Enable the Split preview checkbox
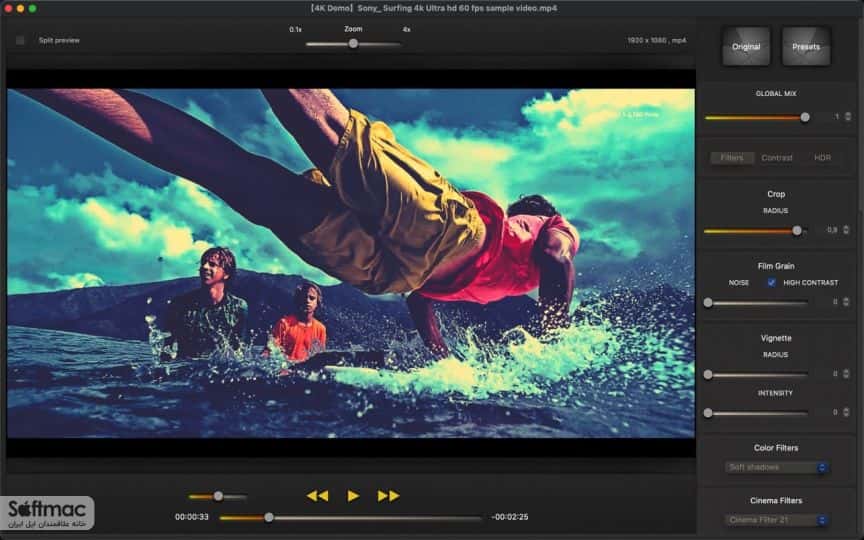The image size is (864, 540). point(20,40)
